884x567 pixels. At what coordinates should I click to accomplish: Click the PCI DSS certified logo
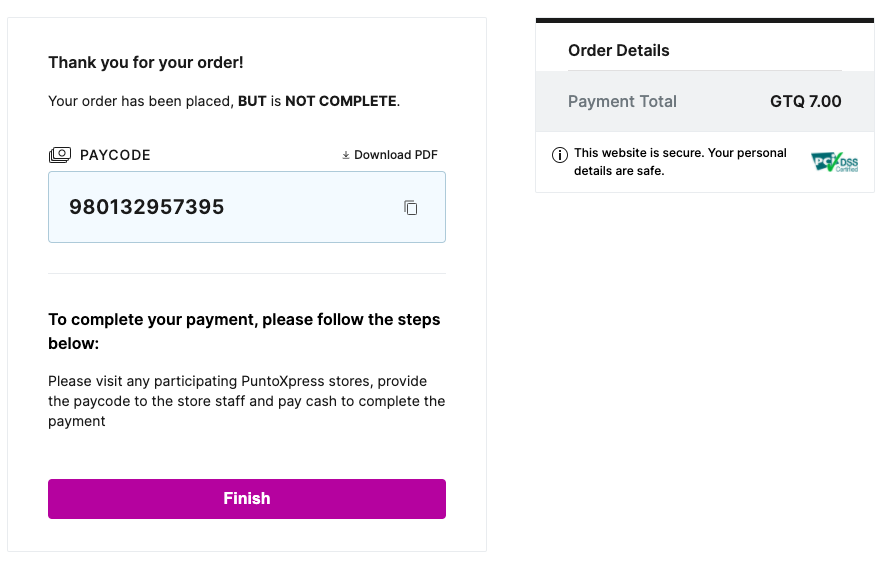click(x=834, y=162)
